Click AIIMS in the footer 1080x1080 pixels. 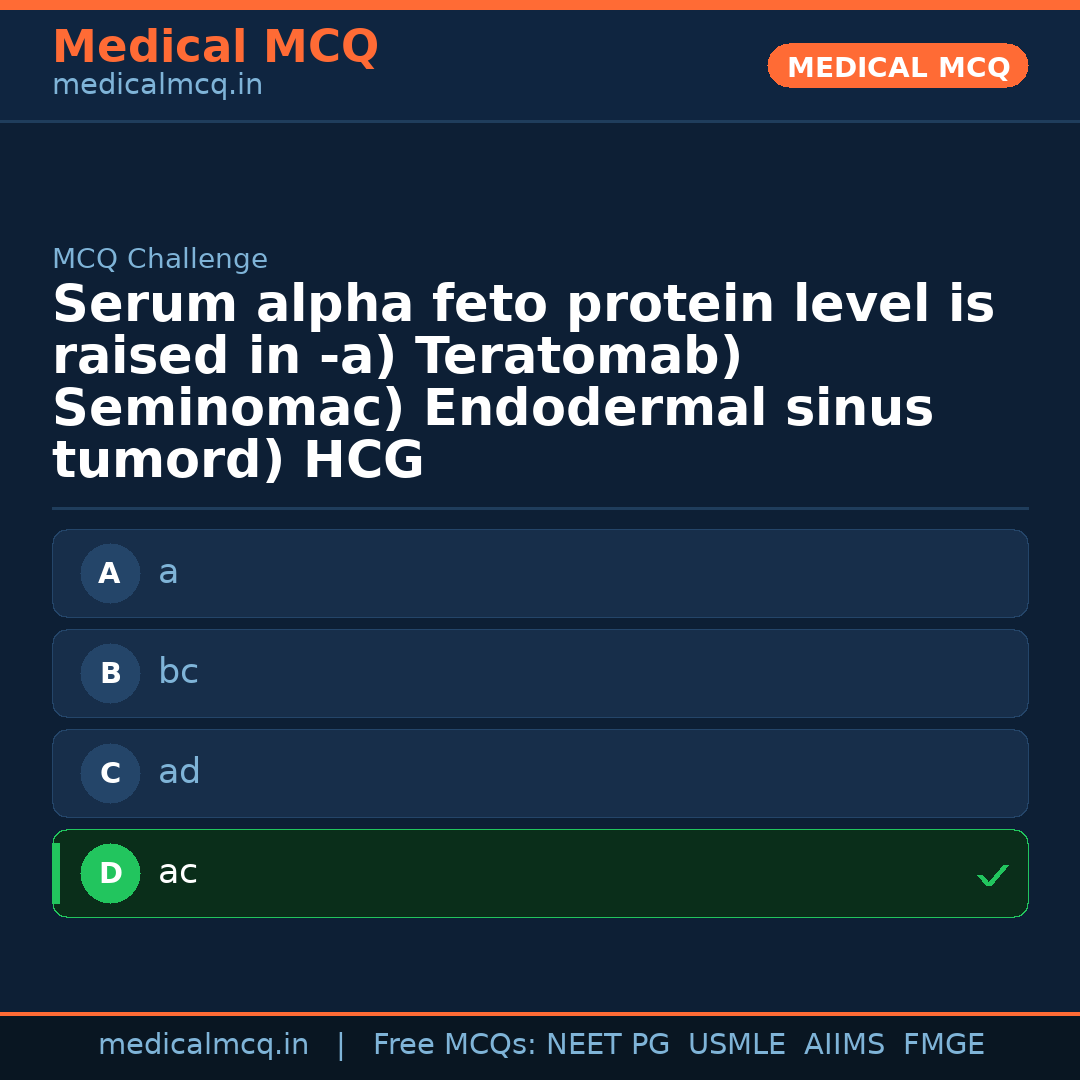click(844, 1045)
